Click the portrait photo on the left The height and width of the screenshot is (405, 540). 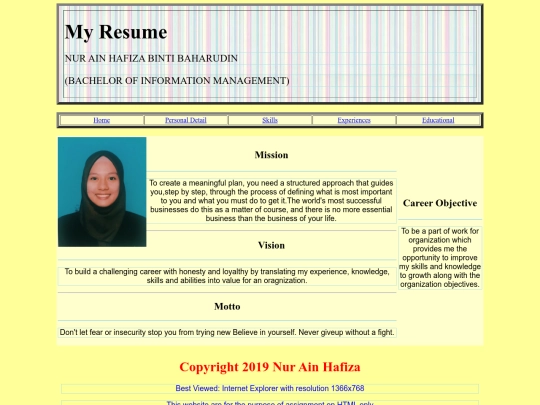(x=102, y=192)
